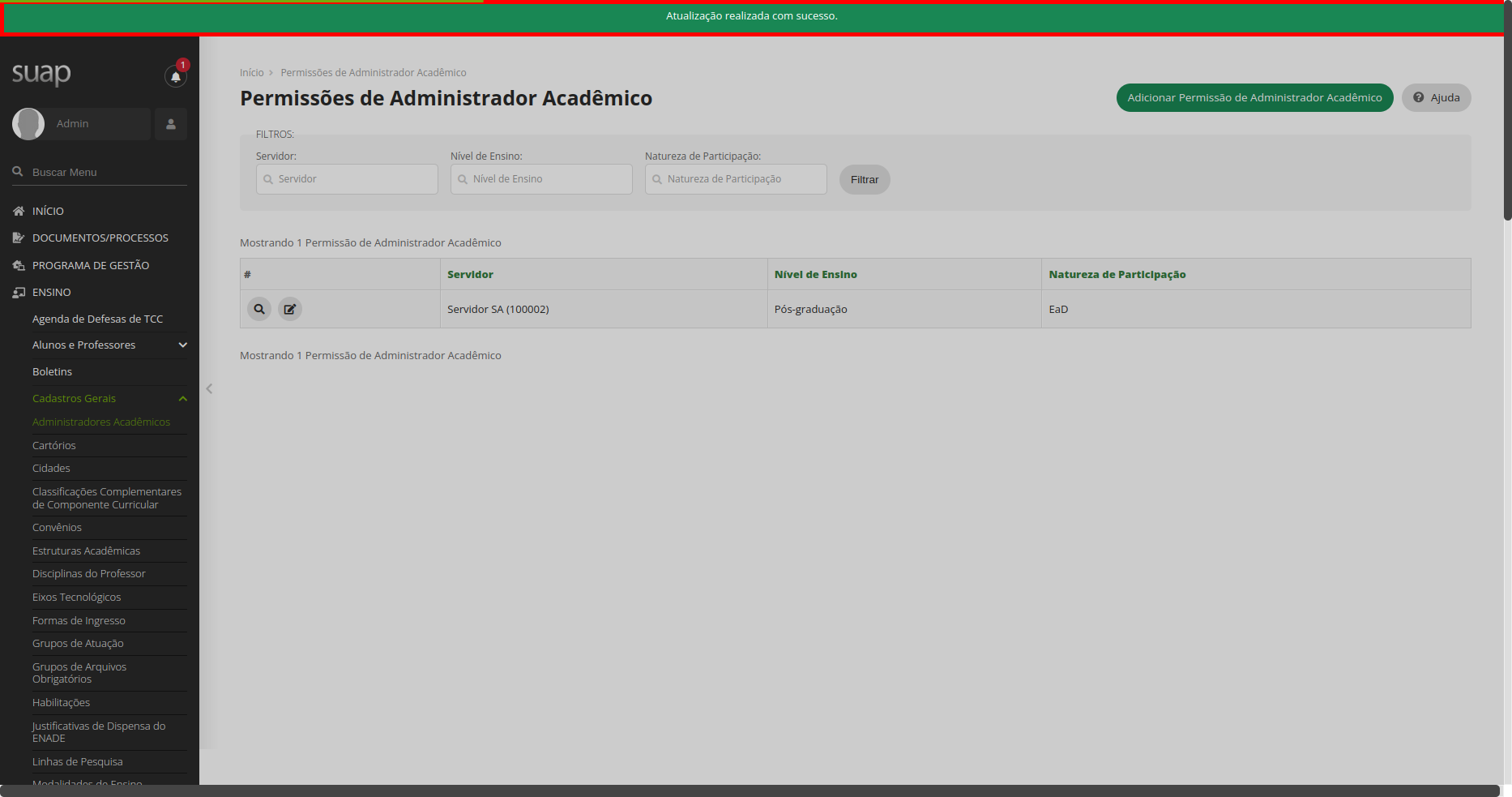Screen dimensions: 1512x797
Task: Sort table by Nível de Ensino column
Action: 815,275
